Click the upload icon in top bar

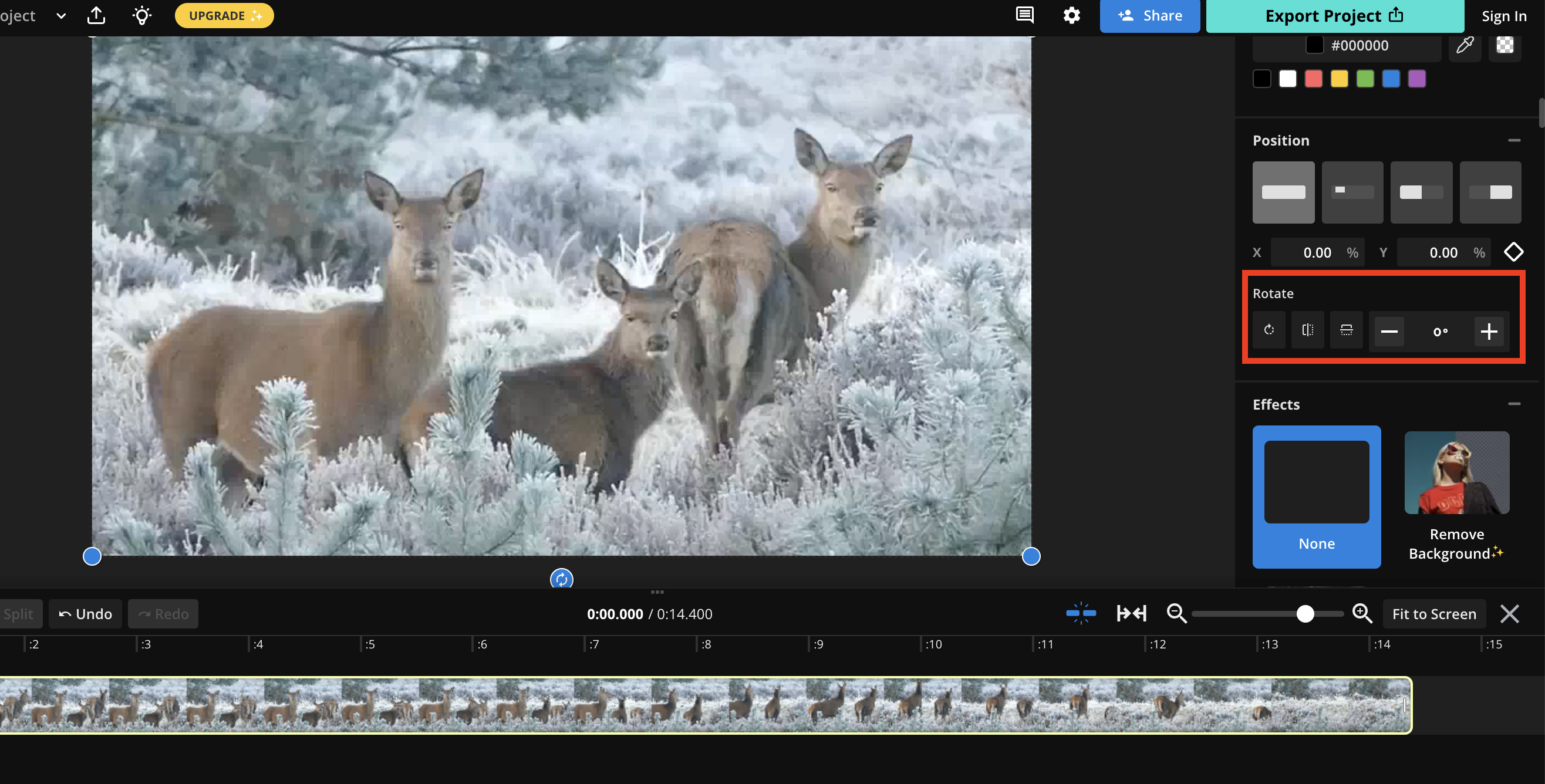96,15
